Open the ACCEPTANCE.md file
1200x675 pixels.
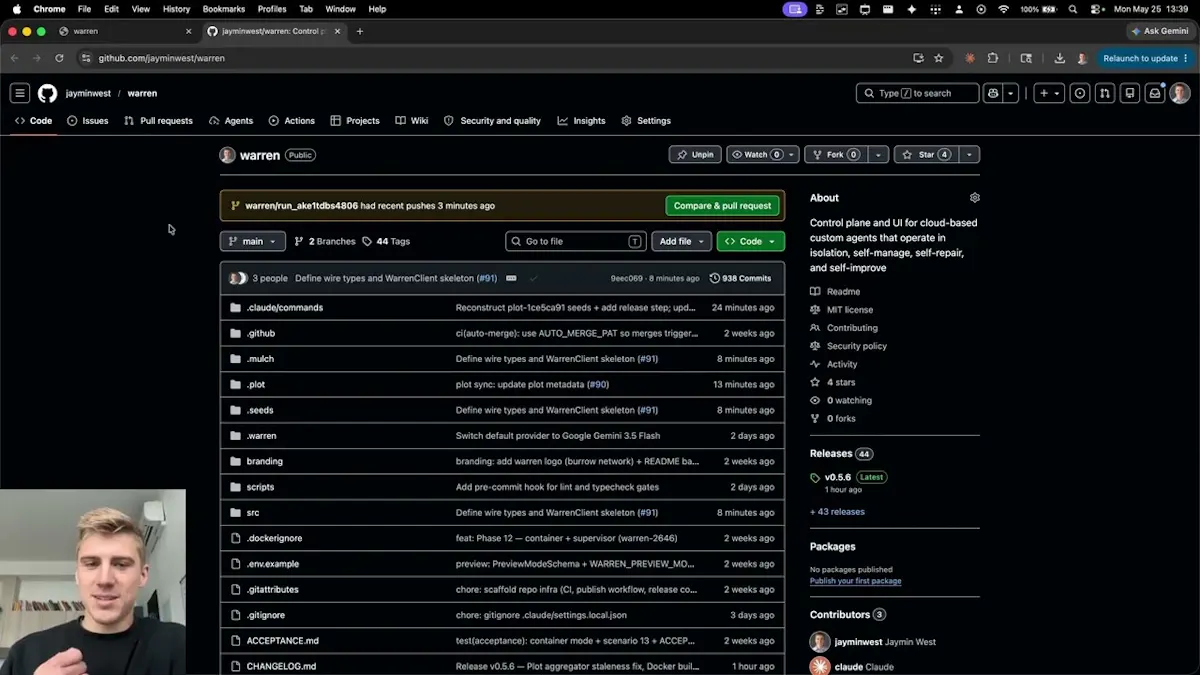click(x=282, y=641)
